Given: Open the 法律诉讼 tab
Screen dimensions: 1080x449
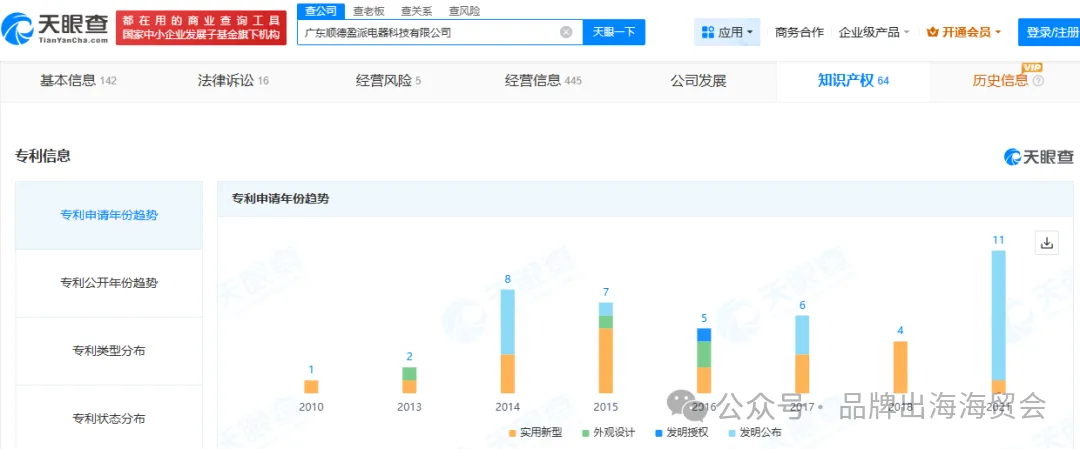Looking at the screenshot, I should click(x=233, y=81).
